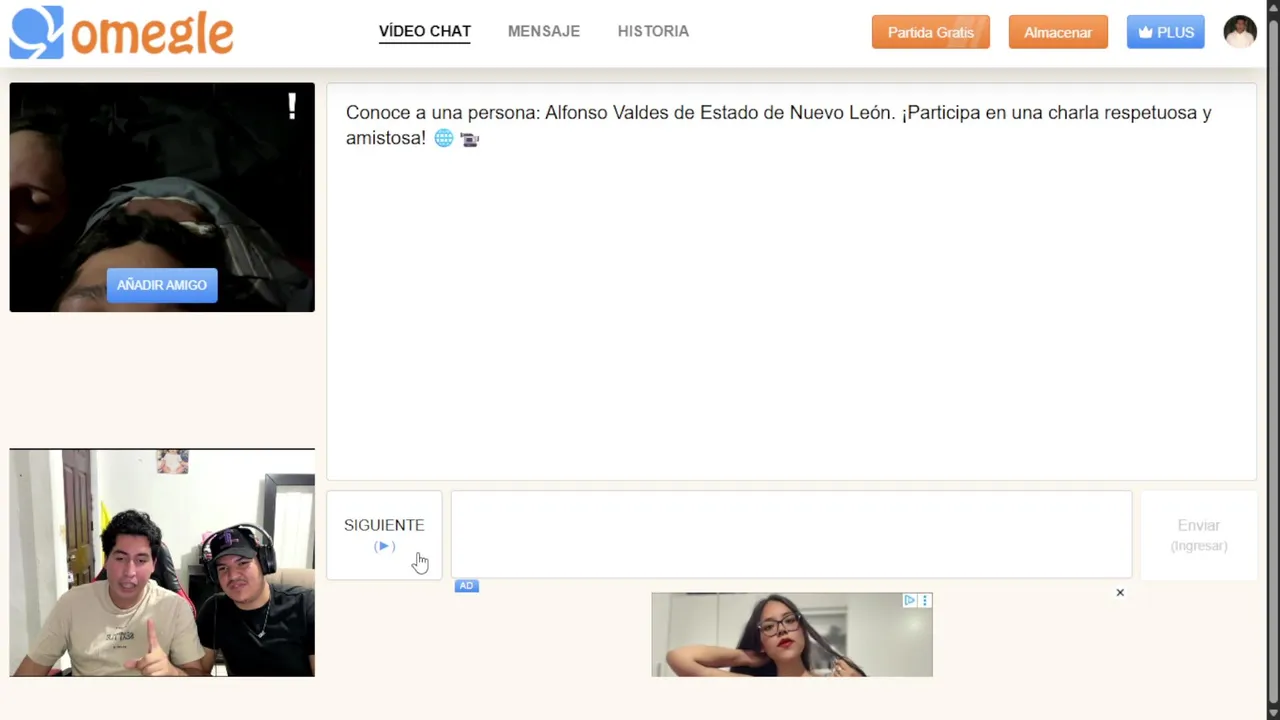
Task: Click the chat message input field
Action: point(791,534)
